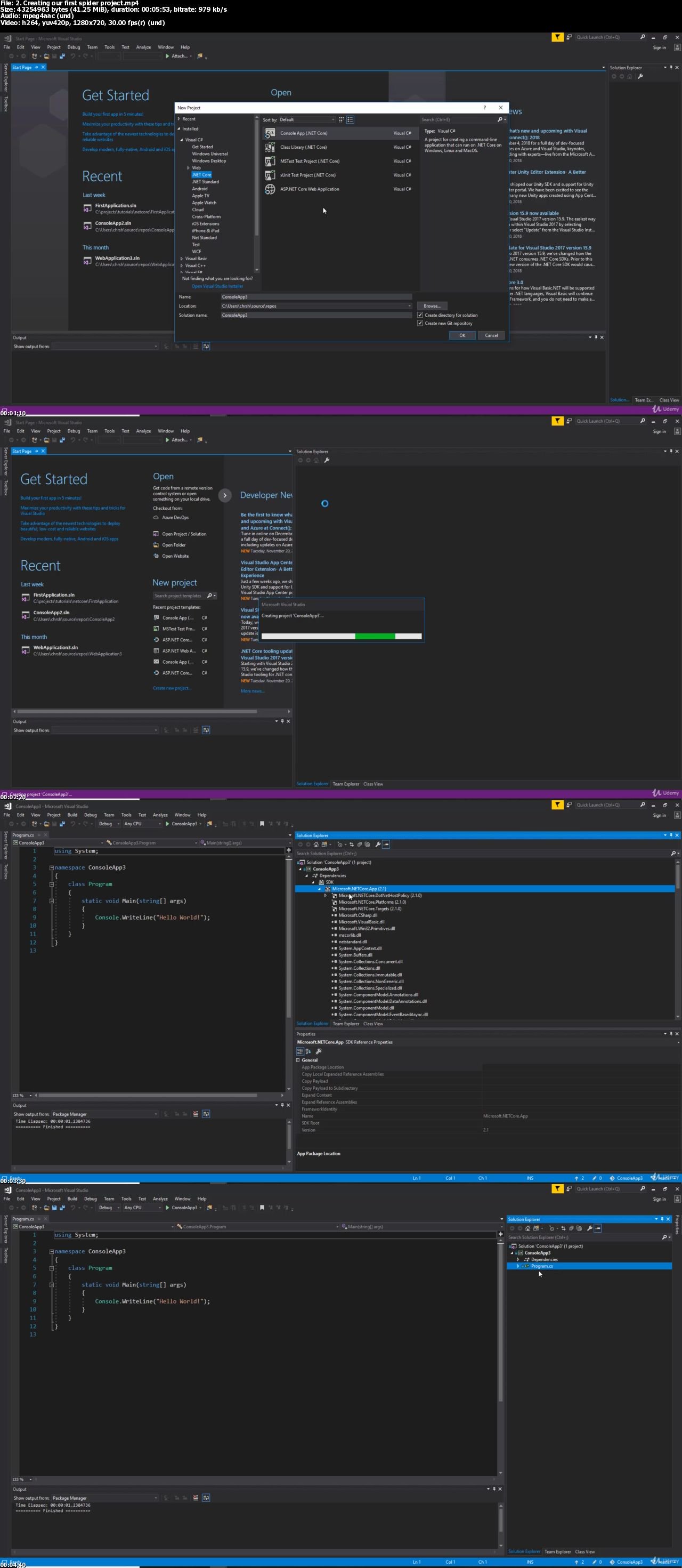Choose MSTest Test Project template icon
The height and width of the screenshot is (1568, 682).
pyautogui.click(x=270, y=160)
